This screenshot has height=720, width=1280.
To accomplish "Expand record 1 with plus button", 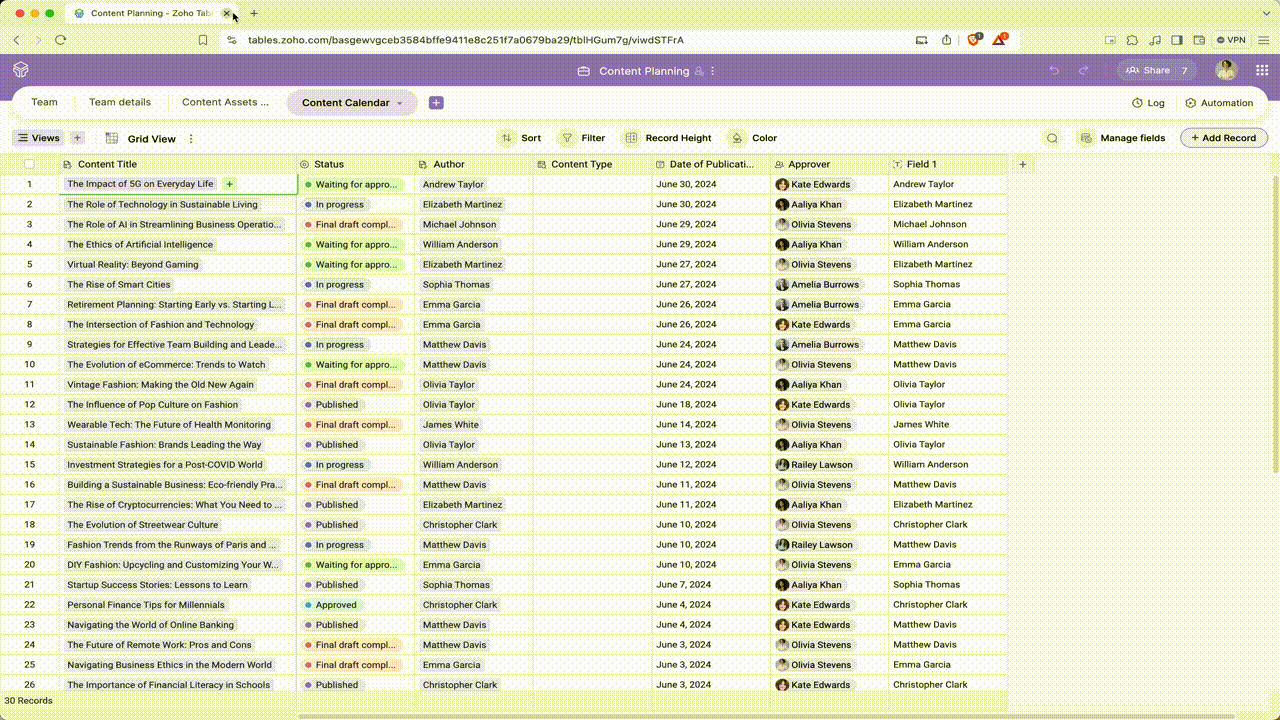I will coord(229,184).
